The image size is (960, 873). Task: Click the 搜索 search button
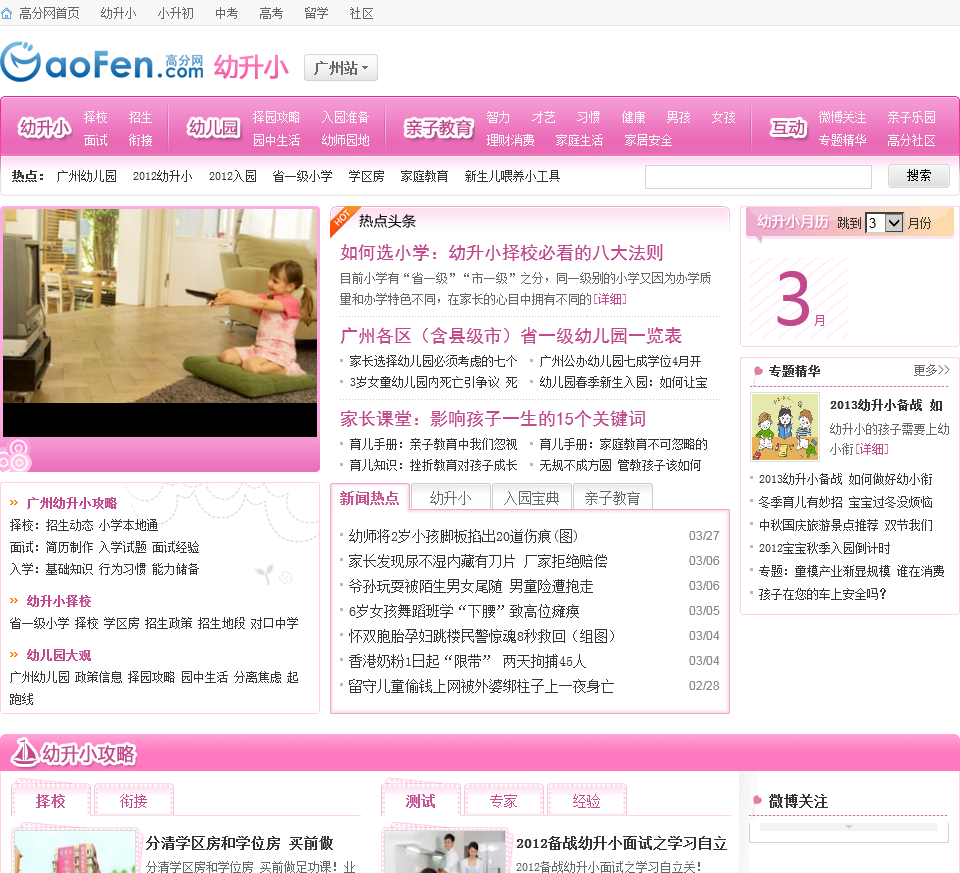coord(918,176)
